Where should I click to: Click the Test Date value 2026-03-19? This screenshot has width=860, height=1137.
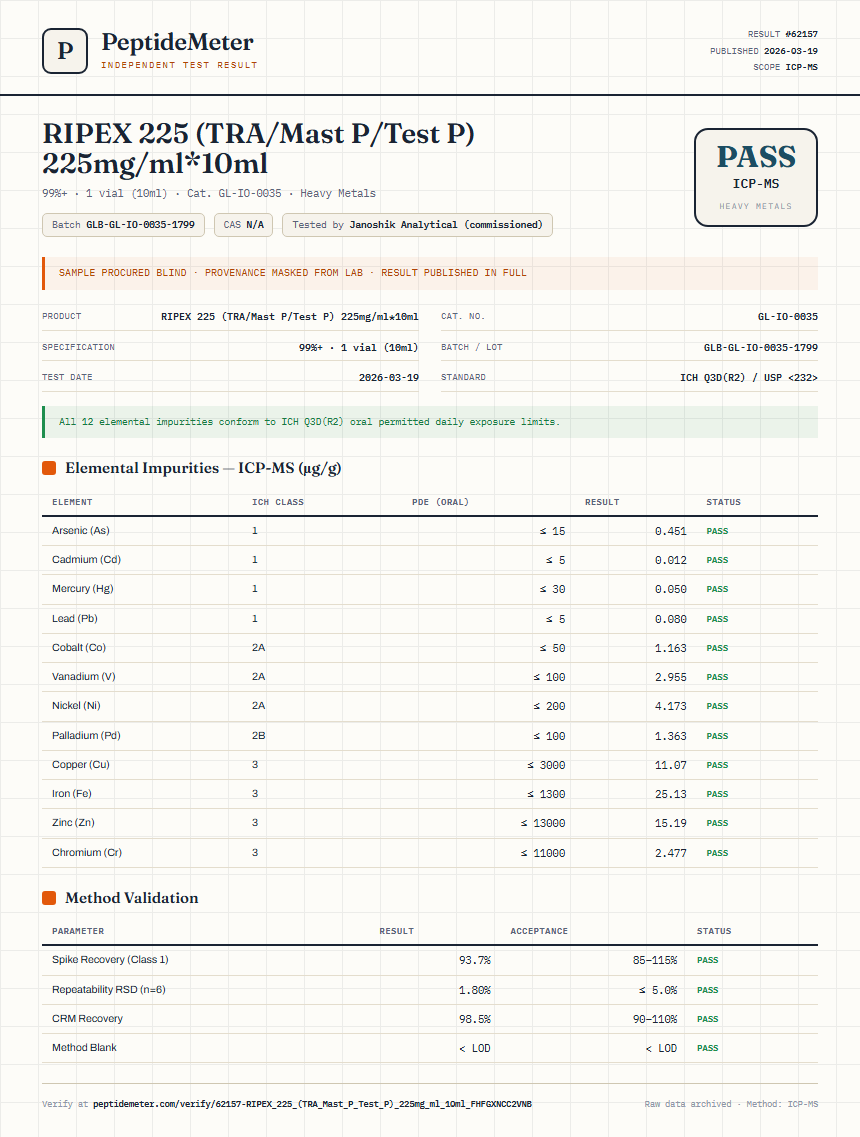(x=389, y=378)
